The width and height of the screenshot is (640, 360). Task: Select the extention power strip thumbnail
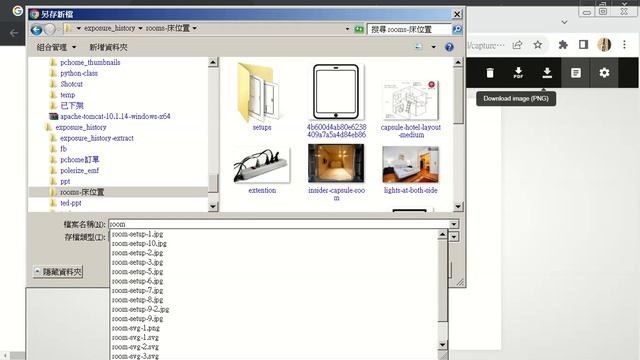pyautogui.click(x=261, y=165)
